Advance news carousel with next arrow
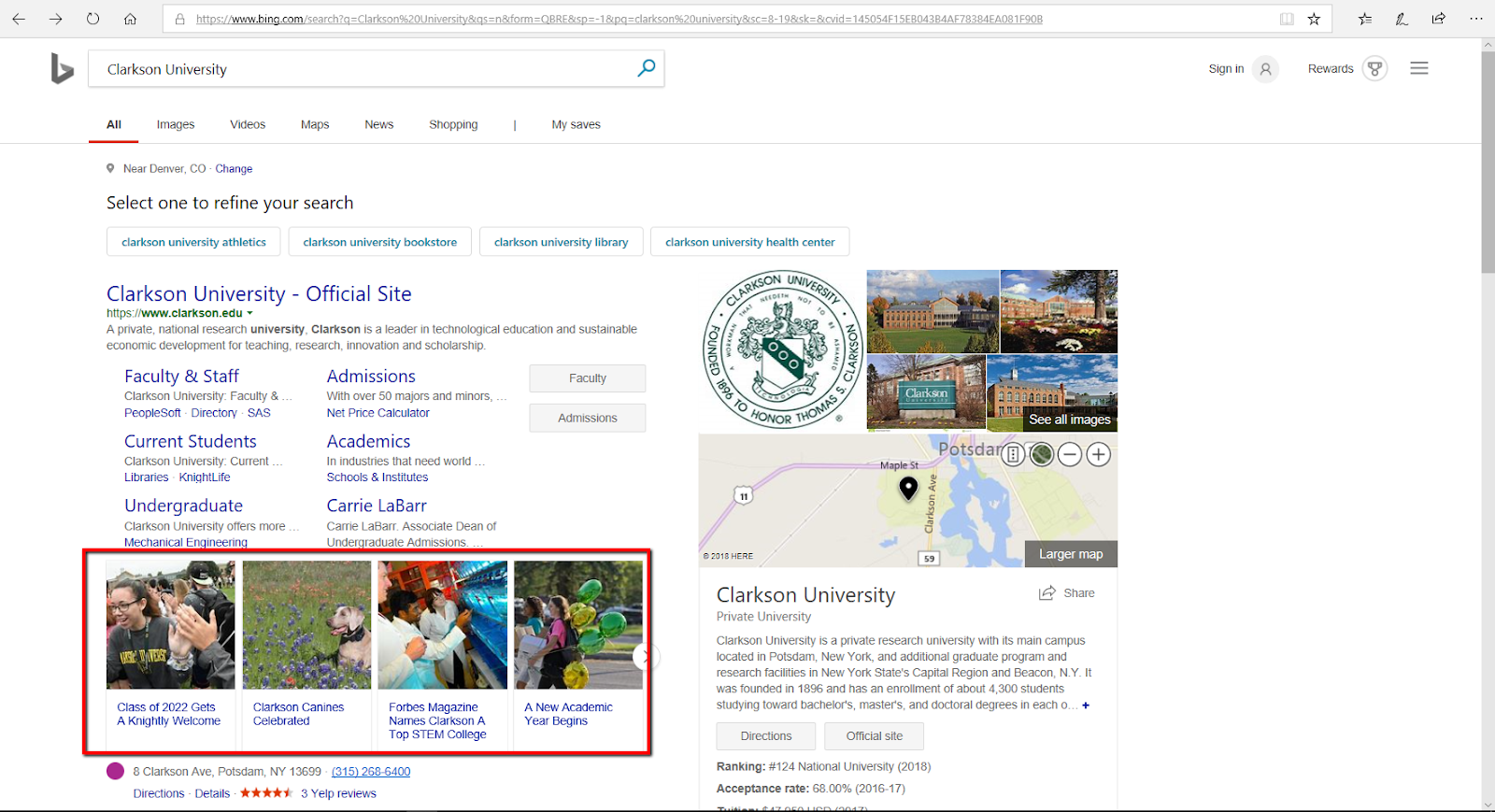 pyautogui.click(x=645, y=657)
